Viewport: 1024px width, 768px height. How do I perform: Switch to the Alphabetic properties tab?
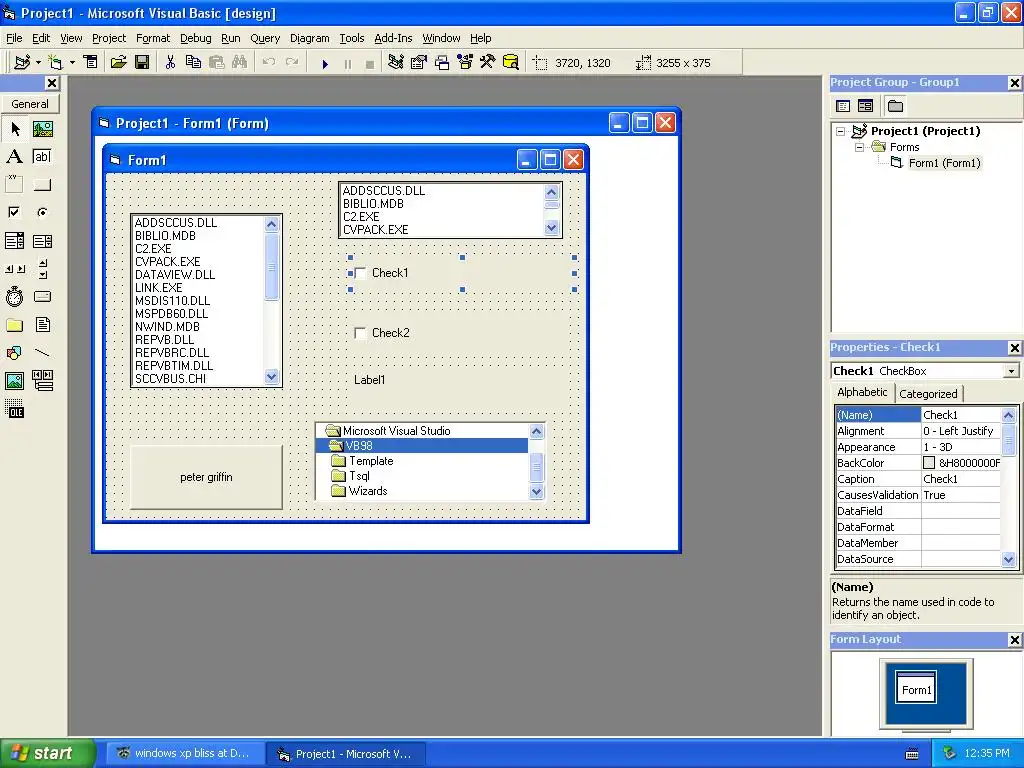(x=862, y=392)
